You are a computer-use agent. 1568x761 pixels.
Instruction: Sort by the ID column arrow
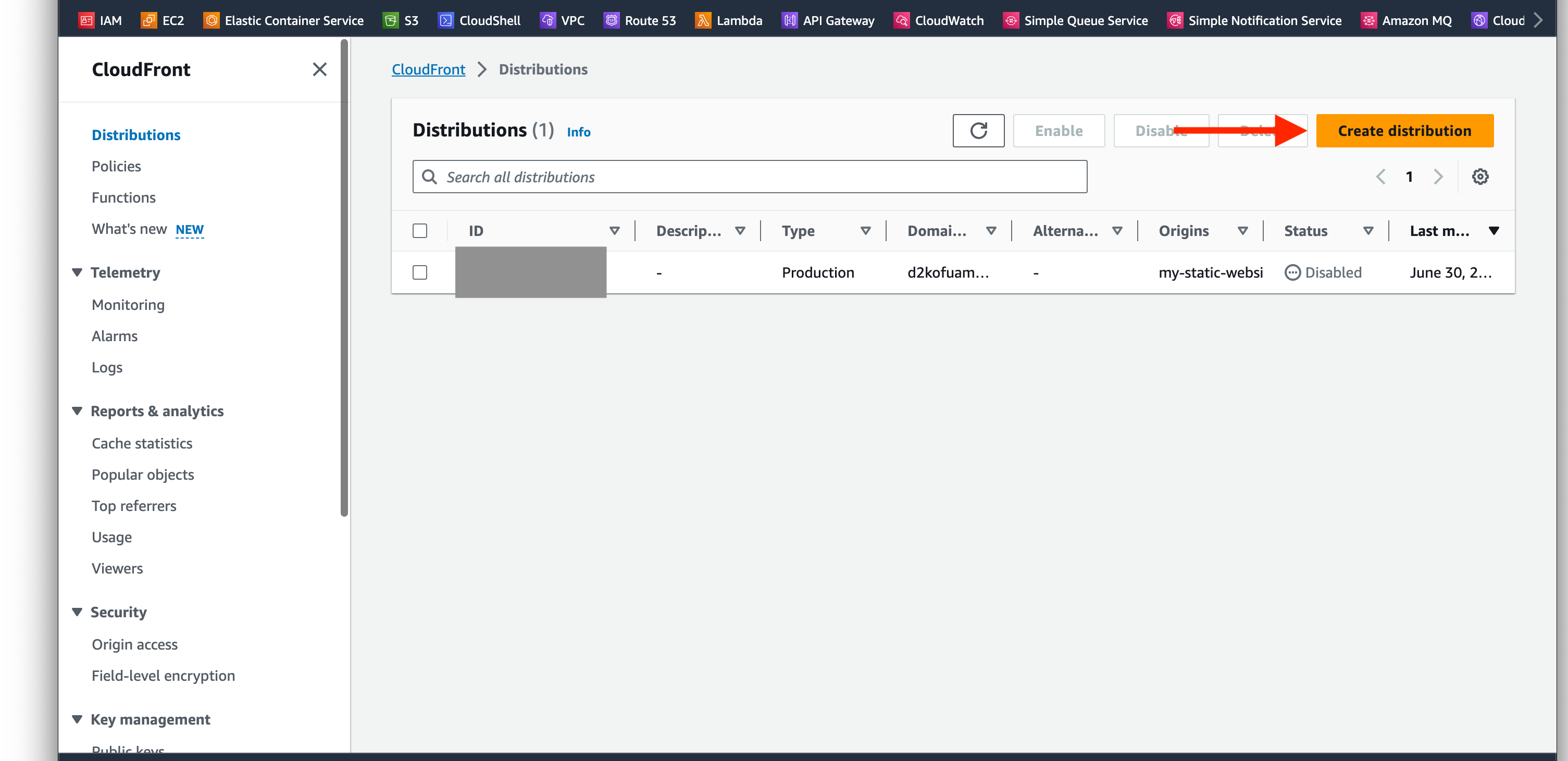click(614, 231)
